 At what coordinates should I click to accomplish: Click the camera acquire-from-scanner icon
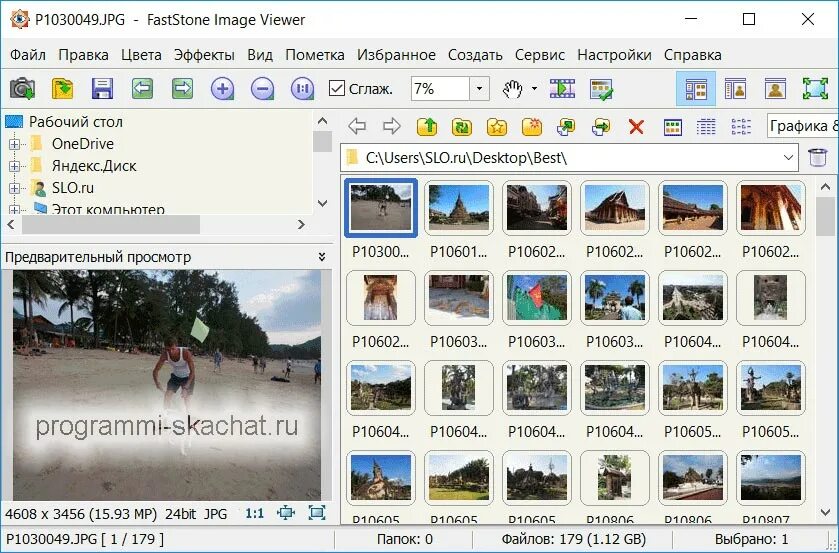coord(22,88)
